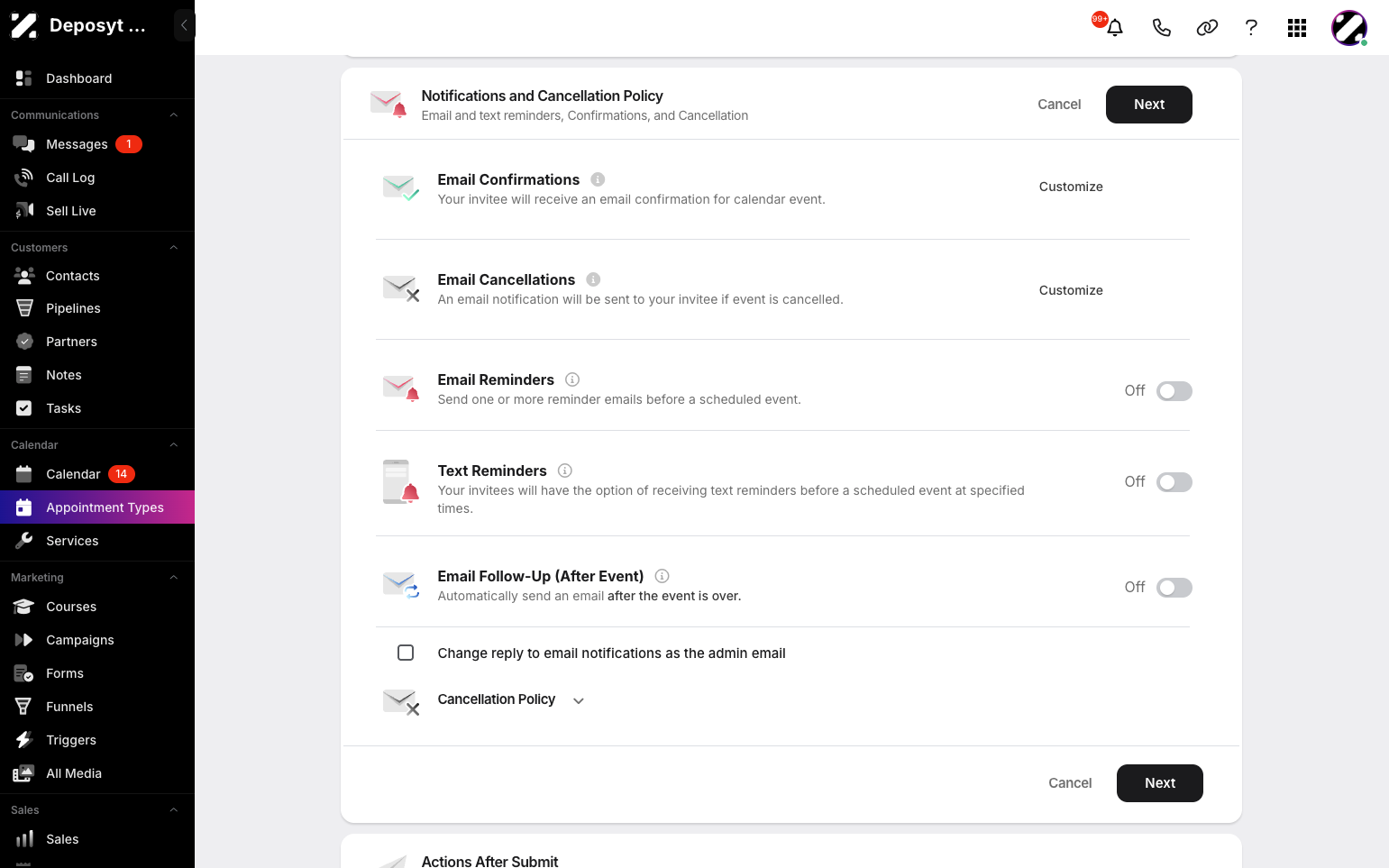Open the user profile avatar

click(x=1349, y=28)
